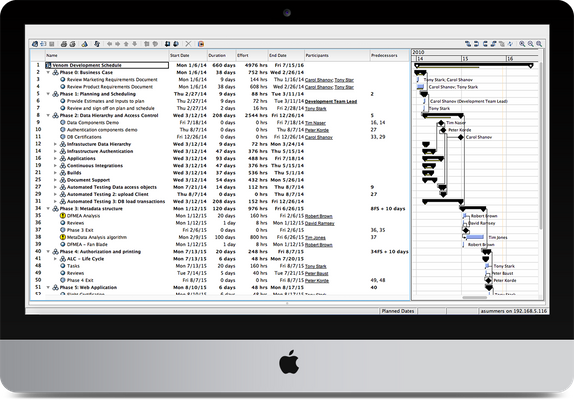The image size is (574, 400).
Task: Click Planned Dates in the status bar
Action: point(398,311)
